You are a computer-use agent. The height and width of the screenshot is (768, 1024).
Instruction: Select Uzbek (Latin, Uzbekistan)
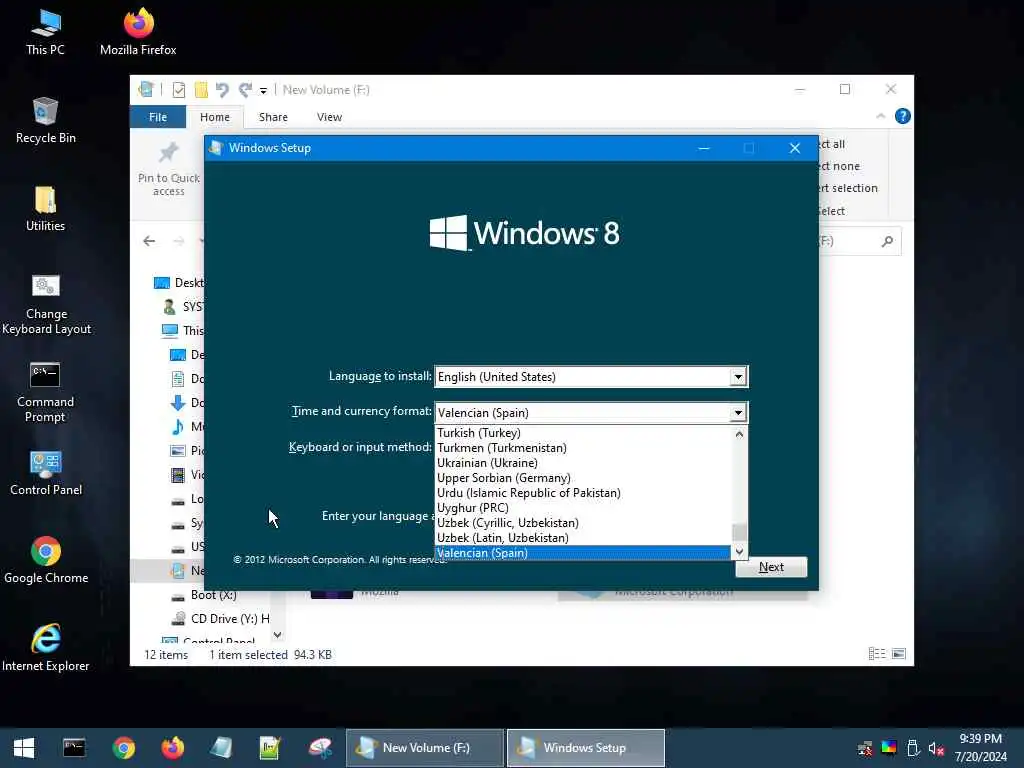[583, 538]
